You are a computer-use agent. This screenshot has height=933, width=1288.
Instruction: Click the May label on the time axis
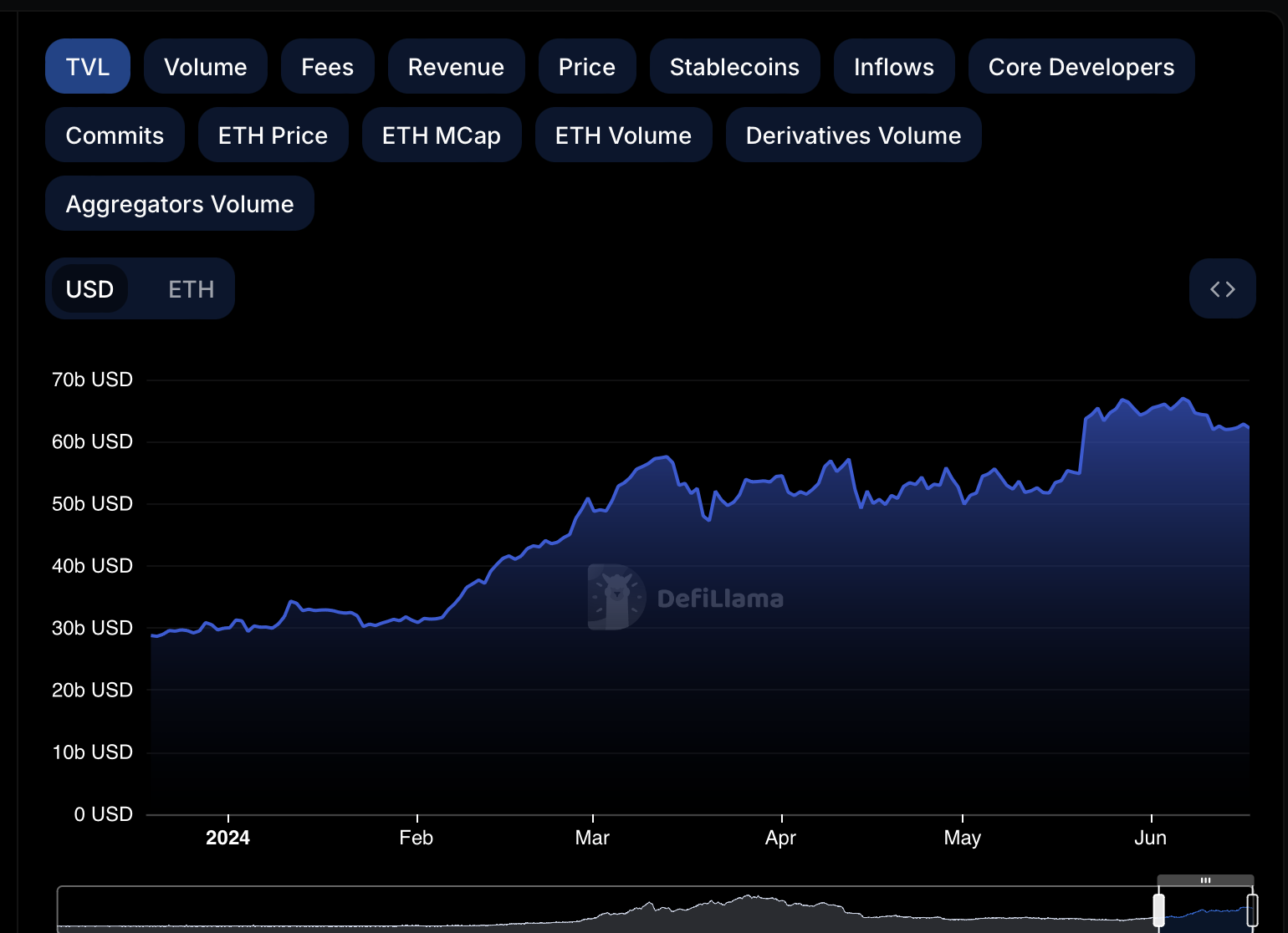pyautogui.click(x=962, y=838)
